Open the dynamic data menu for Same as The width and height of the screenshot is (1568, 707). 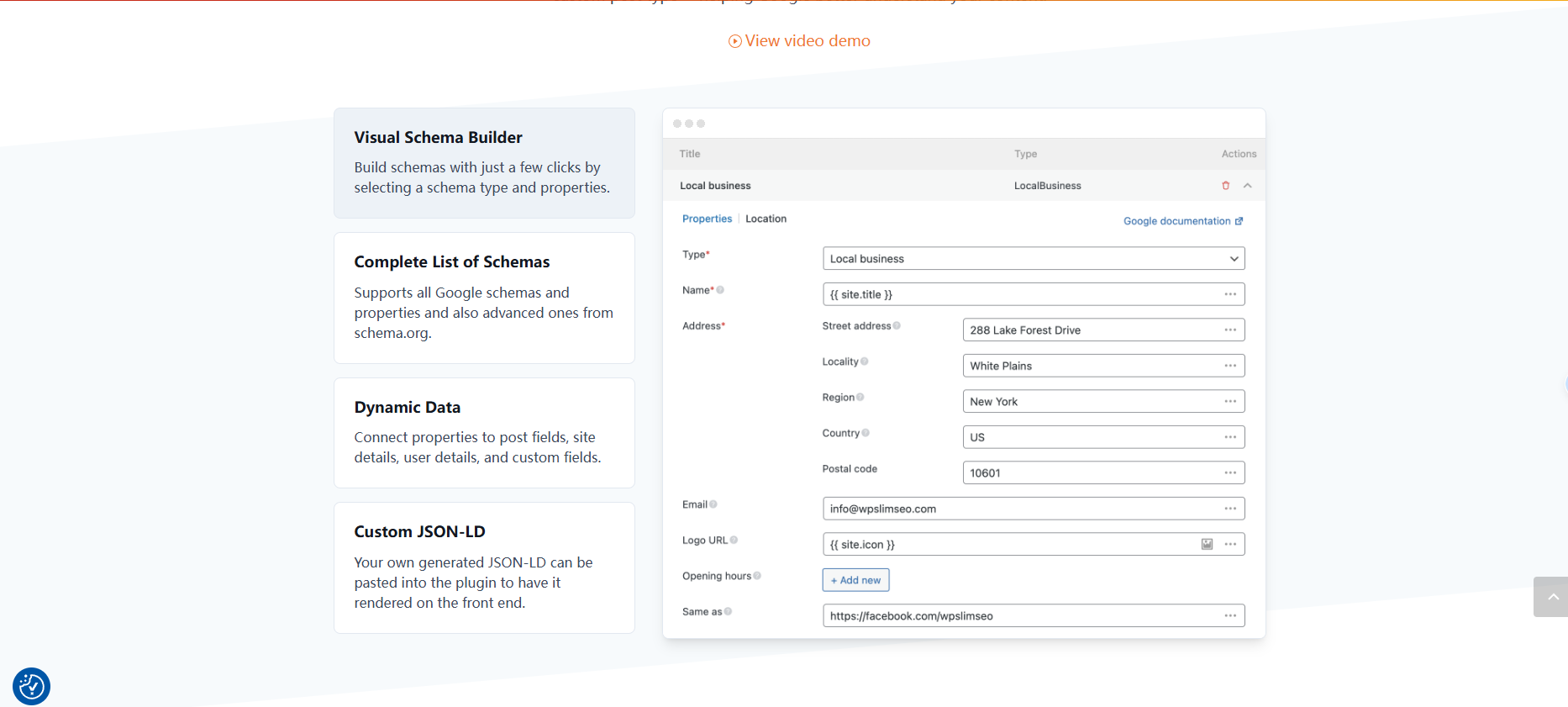click(x=1230, y=615)
